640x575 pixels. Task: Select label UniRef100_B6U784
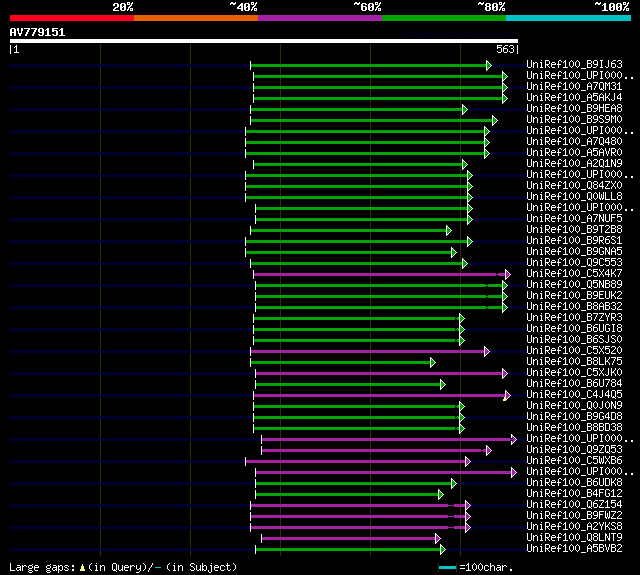click(x=574, y=384)
